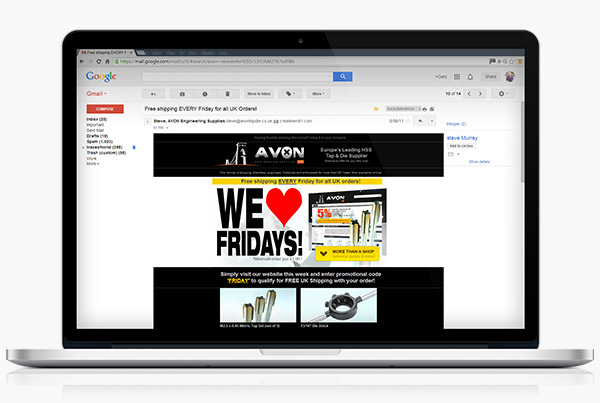This screenshot has width=600, height=403.
Task: Expand the More labels link in sidebar
Action: [92, 164]
